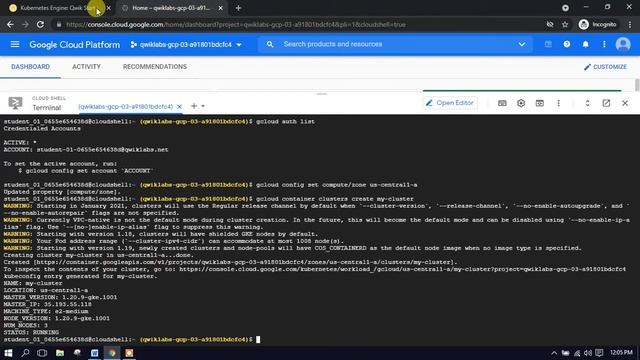Viewport: 640px width, 360px height.
Task: Click the browser address bar URL
Action: [236, 24]
